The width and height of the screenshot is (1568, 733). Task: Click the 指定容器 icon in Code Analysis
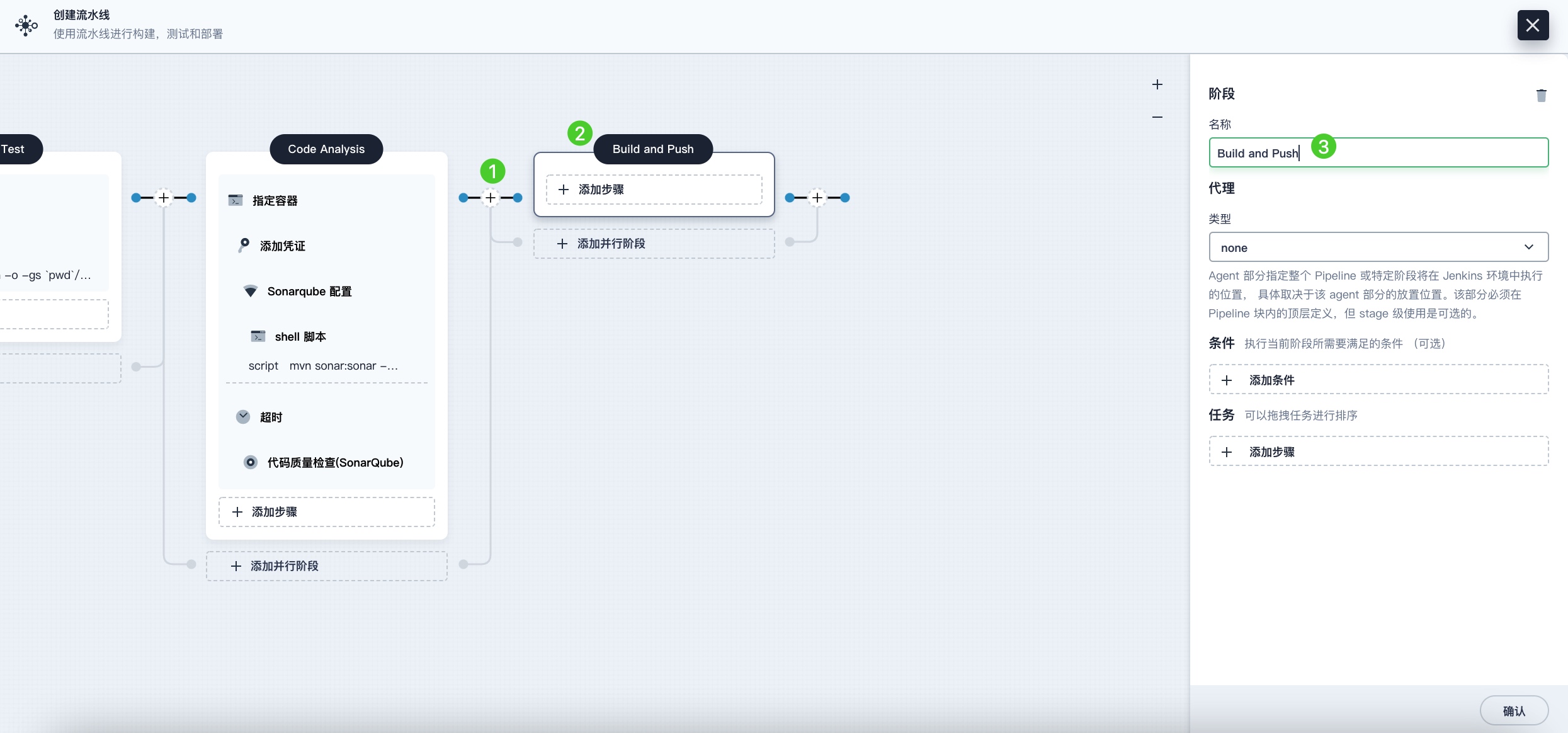coord(235,200)
